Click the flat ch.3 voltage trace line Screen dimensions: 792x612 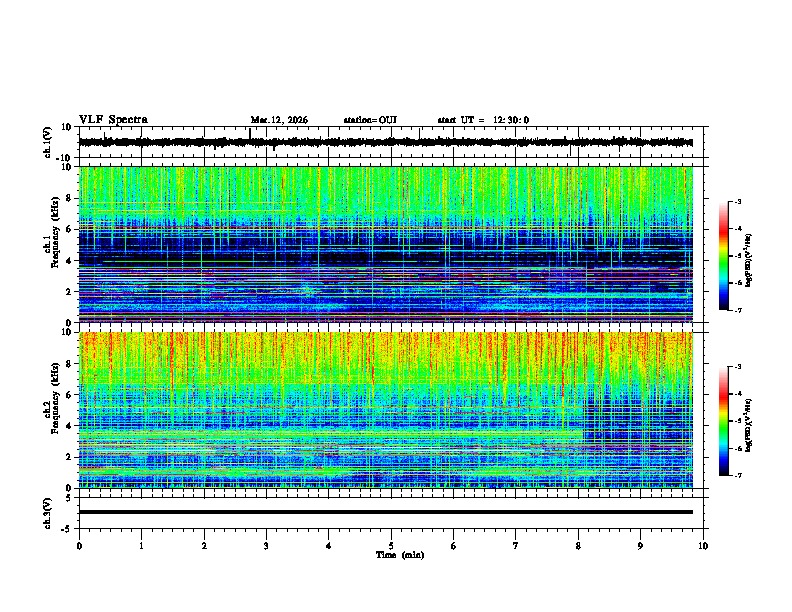click(x=386, y=512)
